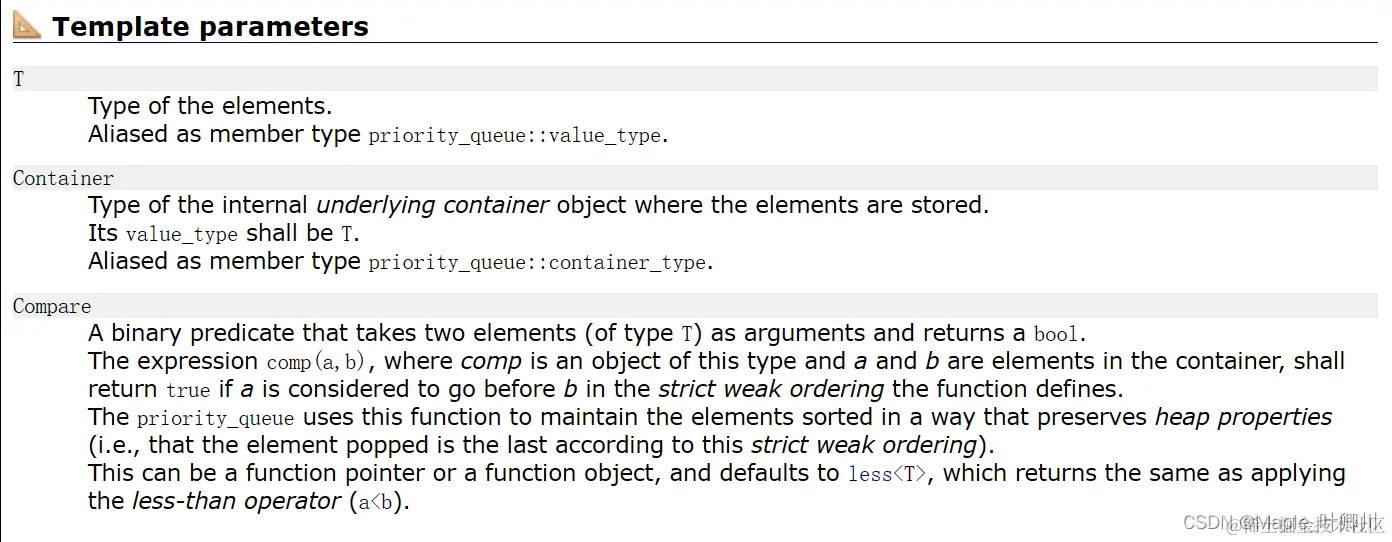Click the italic heap properties phrase

tap(1244, 417)
